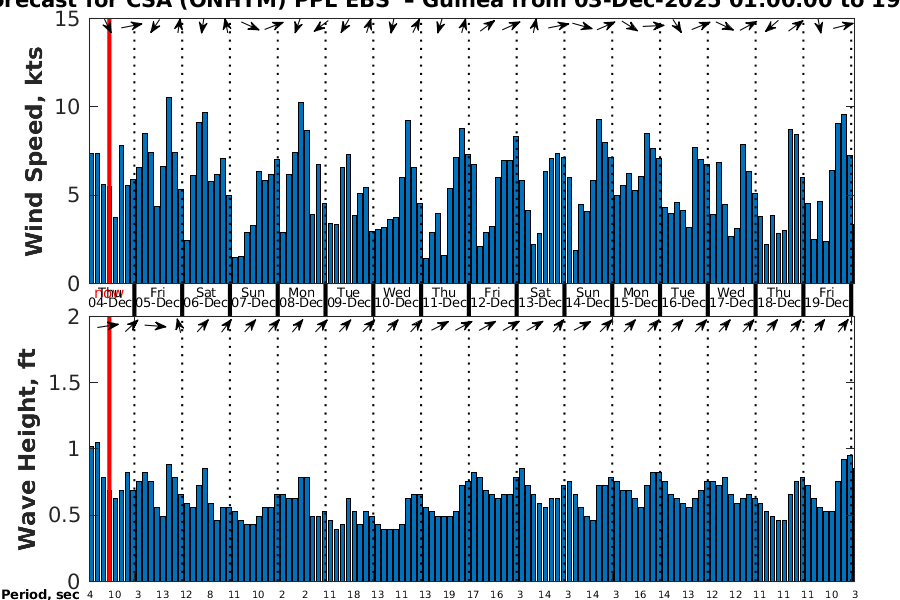Viewport: 900px width, 600px height.
Task: Select the Fri 05-Dec date label
Action: point(158,298)
